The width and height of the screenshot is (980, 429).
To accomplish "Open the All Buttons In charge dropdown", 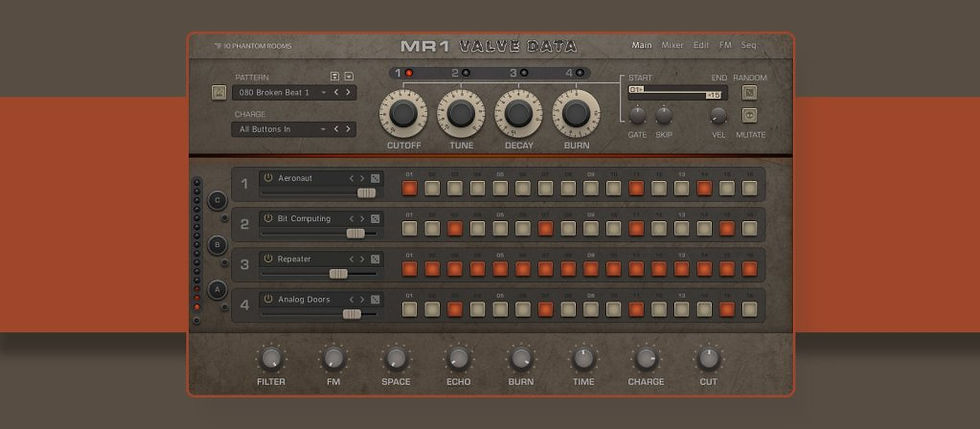I will click(x=324, y=129).
